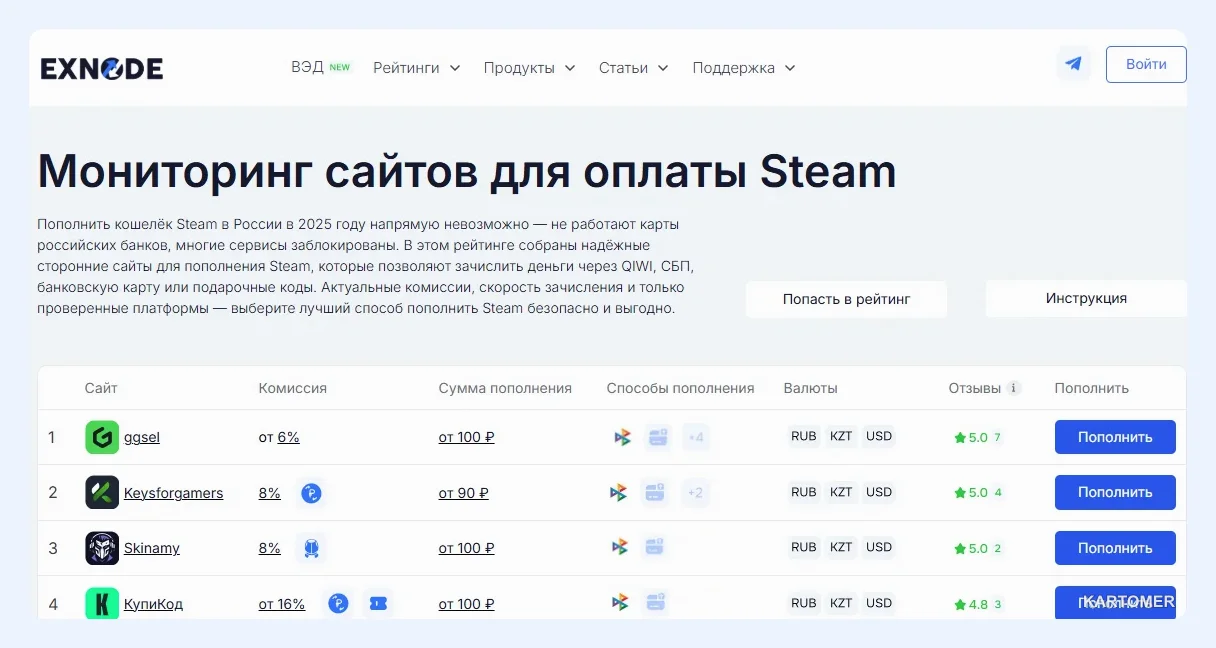Click Пополнить button for Skinamy
This screenshot has height=648, width=1216.
point(1115,548)
